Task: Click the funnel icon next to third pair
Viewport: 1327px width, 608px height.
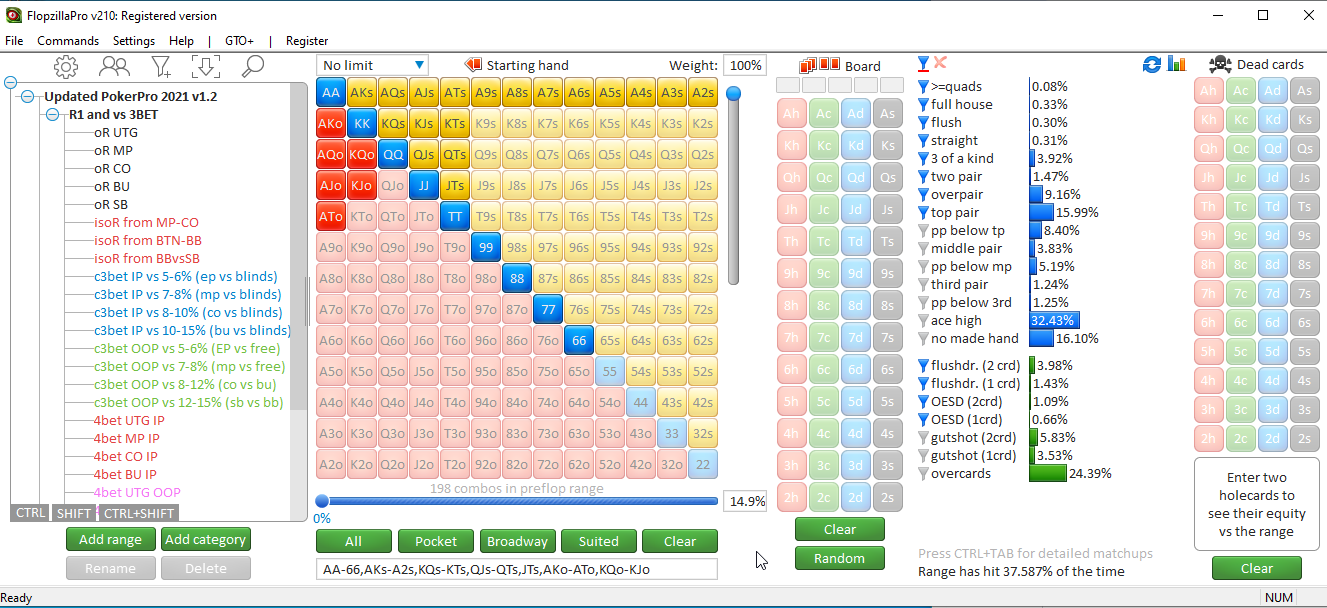Action: point(923,284)
